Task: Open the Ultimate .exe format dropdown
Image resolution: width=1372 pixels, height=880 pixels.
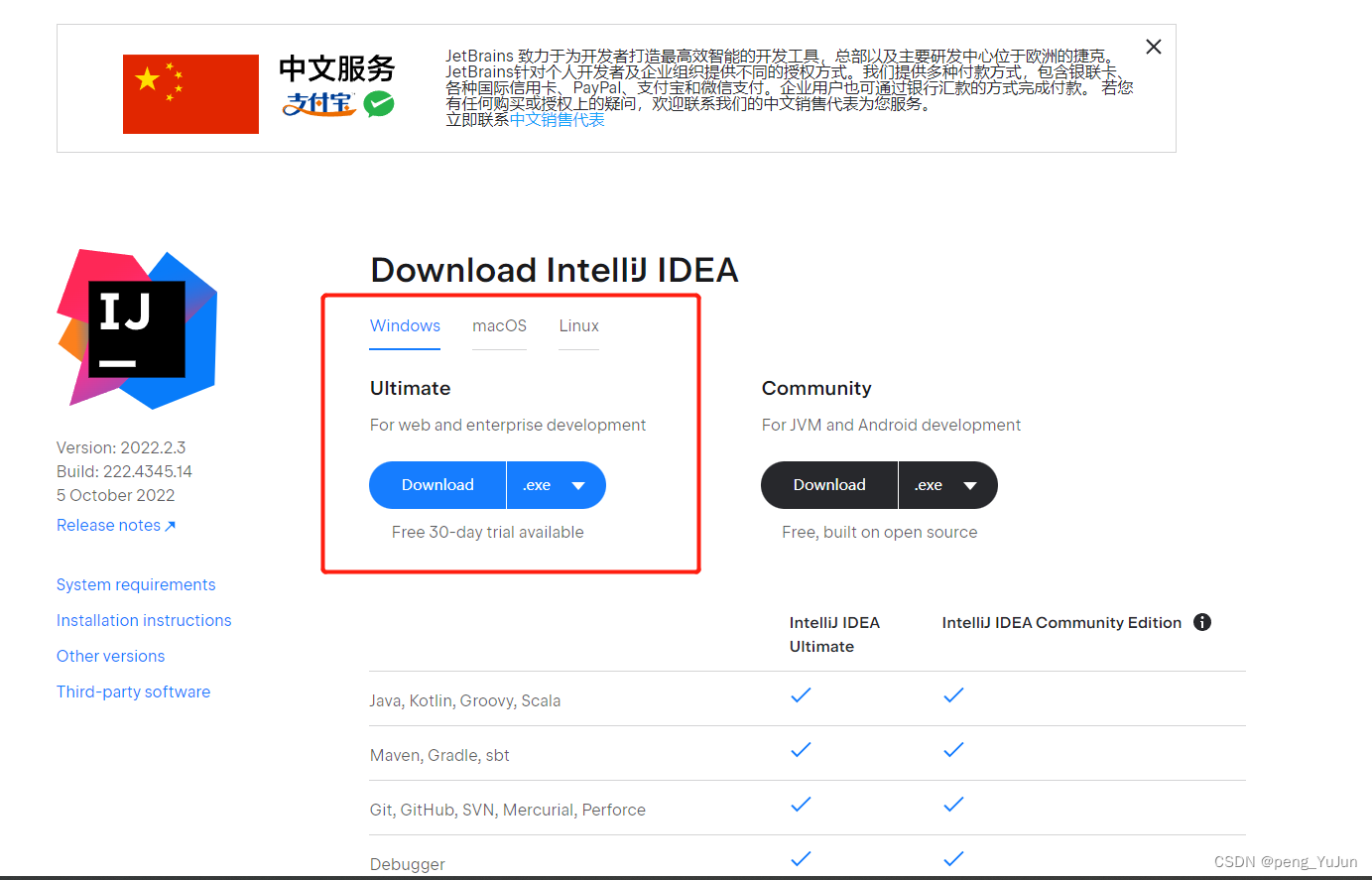Action: click(556, 485)
